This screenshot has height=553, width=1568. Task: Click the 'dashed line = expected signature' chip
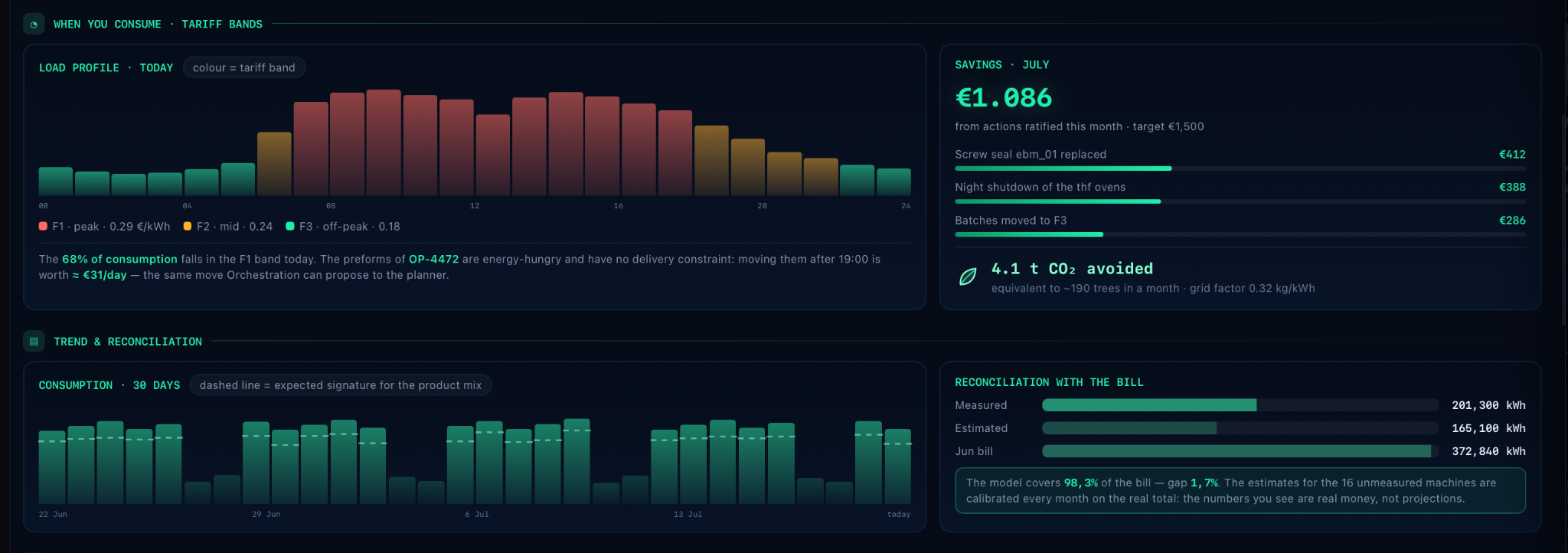click(341, 385)
